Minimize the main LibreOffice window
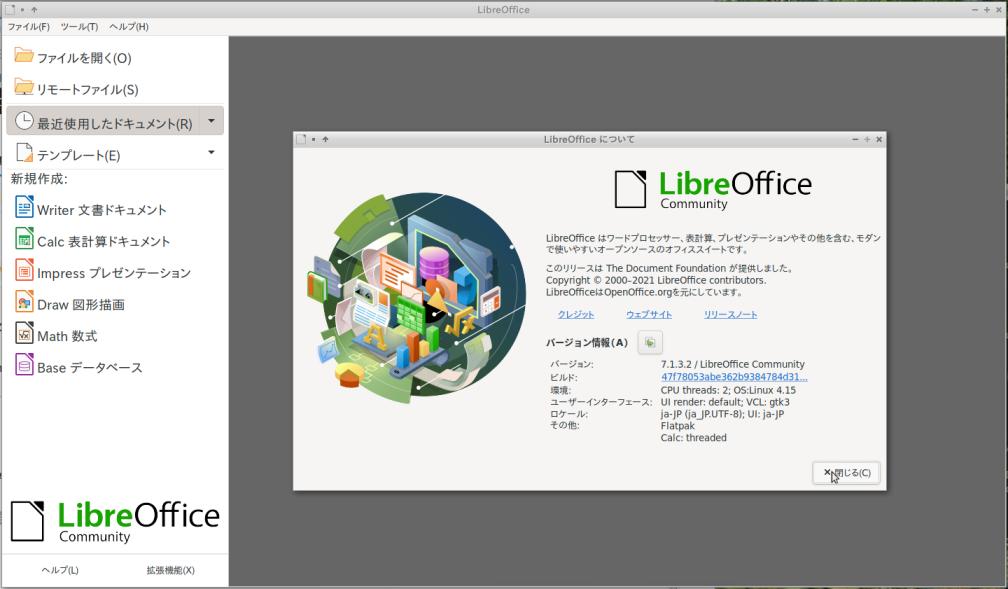Screen dimensions: 1008x589 [x=975, y=10]
